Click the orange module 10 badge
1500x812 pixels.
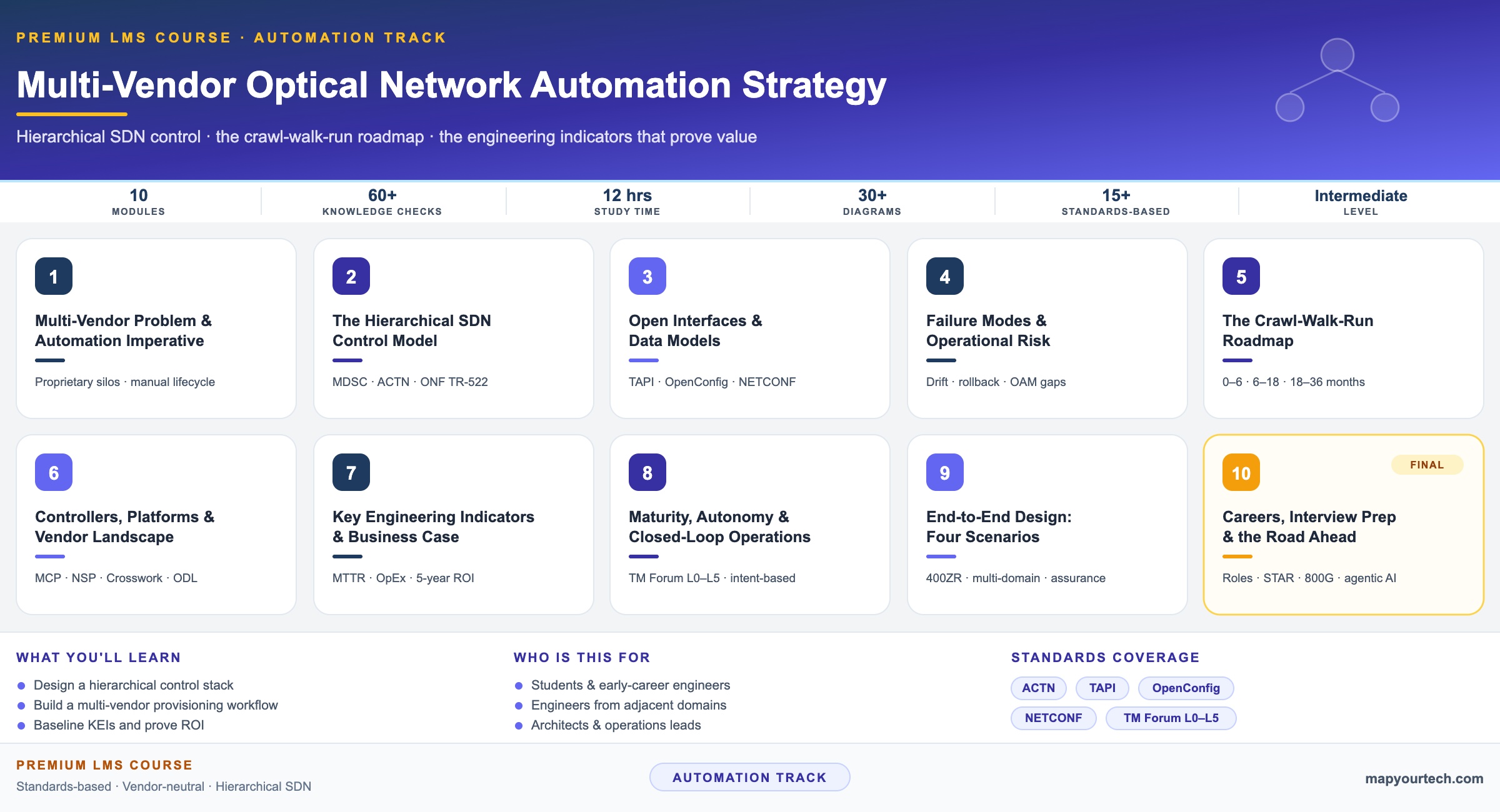point(1241,472)
